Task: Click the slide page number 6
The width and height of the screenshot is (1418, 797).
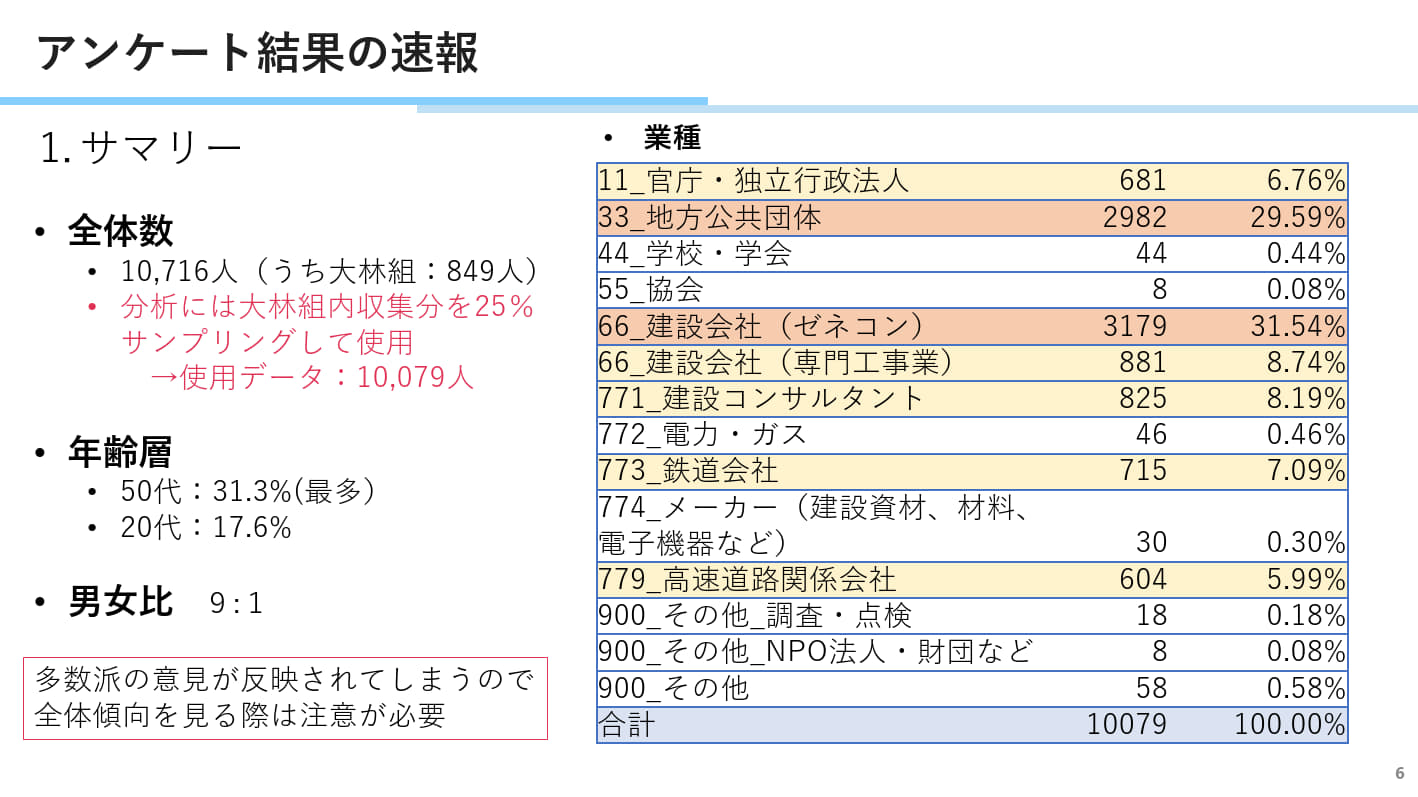Action: click(x=1400, y=773)
